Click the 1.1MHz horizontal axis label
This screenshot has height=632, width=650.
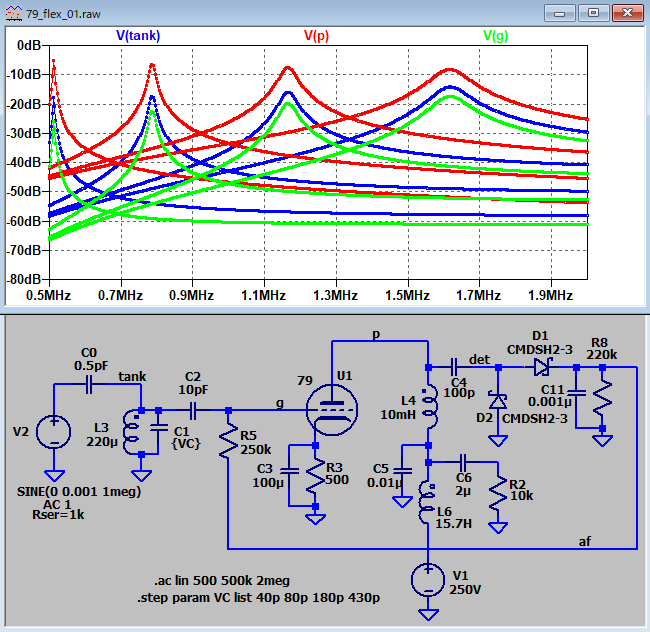[264, 295]
